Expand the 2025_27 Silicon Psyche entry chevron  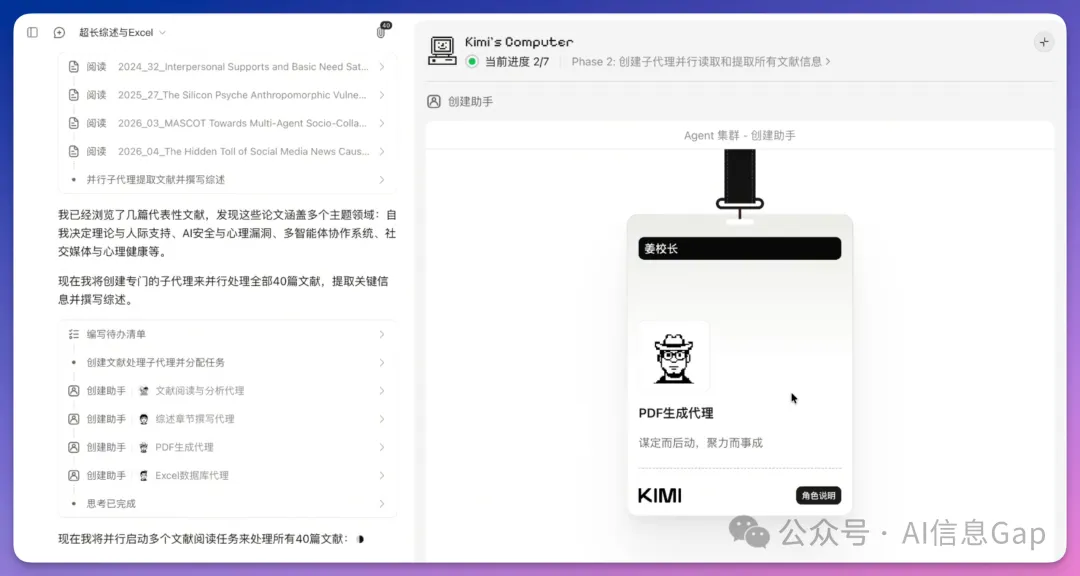point(381,95)
